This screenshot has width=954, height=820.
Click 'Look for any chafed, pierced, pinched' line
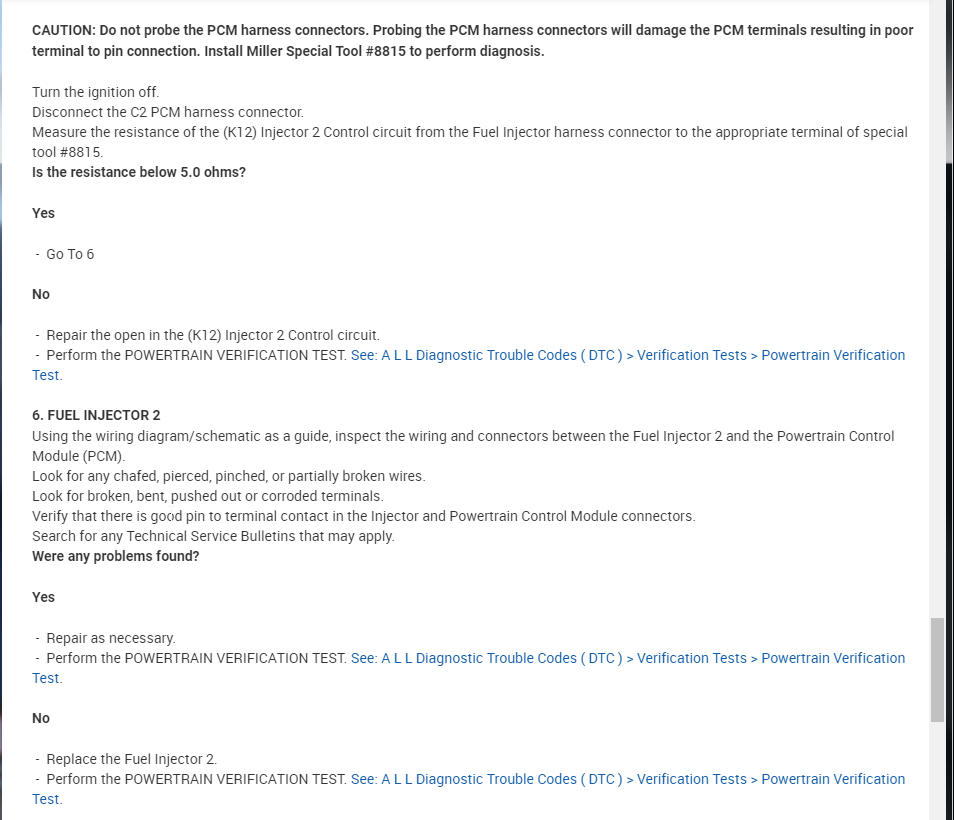coord(228,476)
